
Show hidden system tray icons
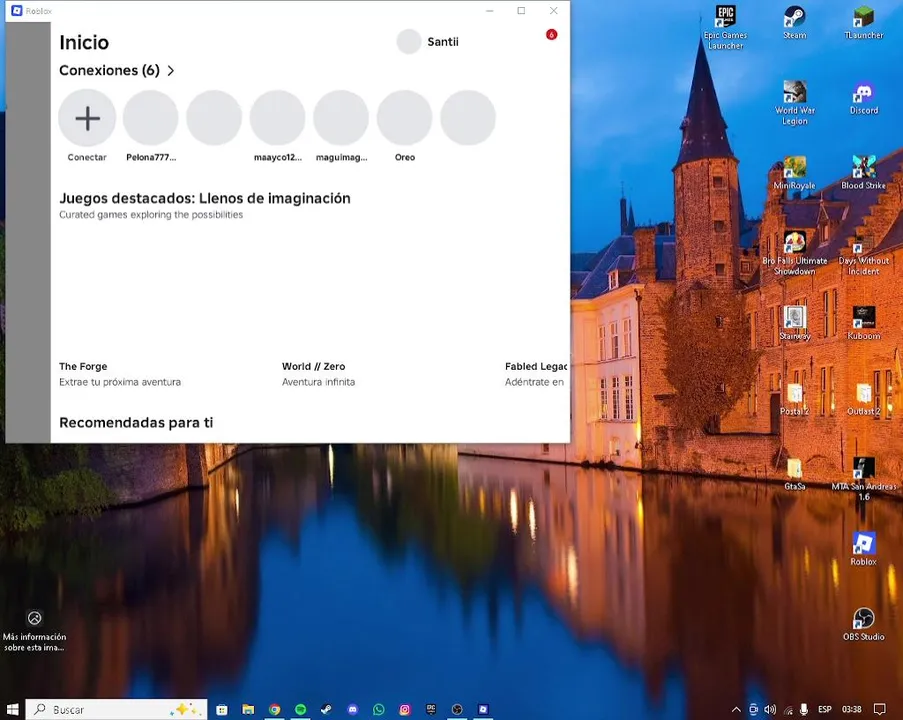736,709
